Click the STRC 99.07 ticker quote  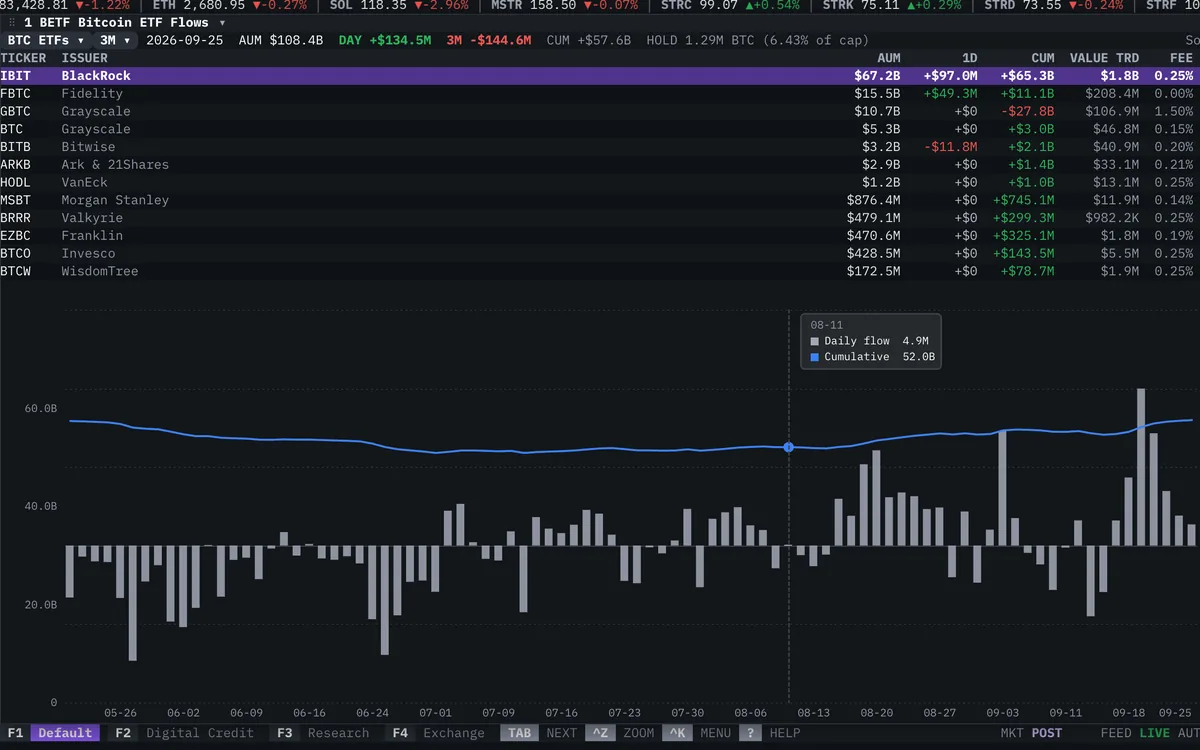(x=730, y=5)
